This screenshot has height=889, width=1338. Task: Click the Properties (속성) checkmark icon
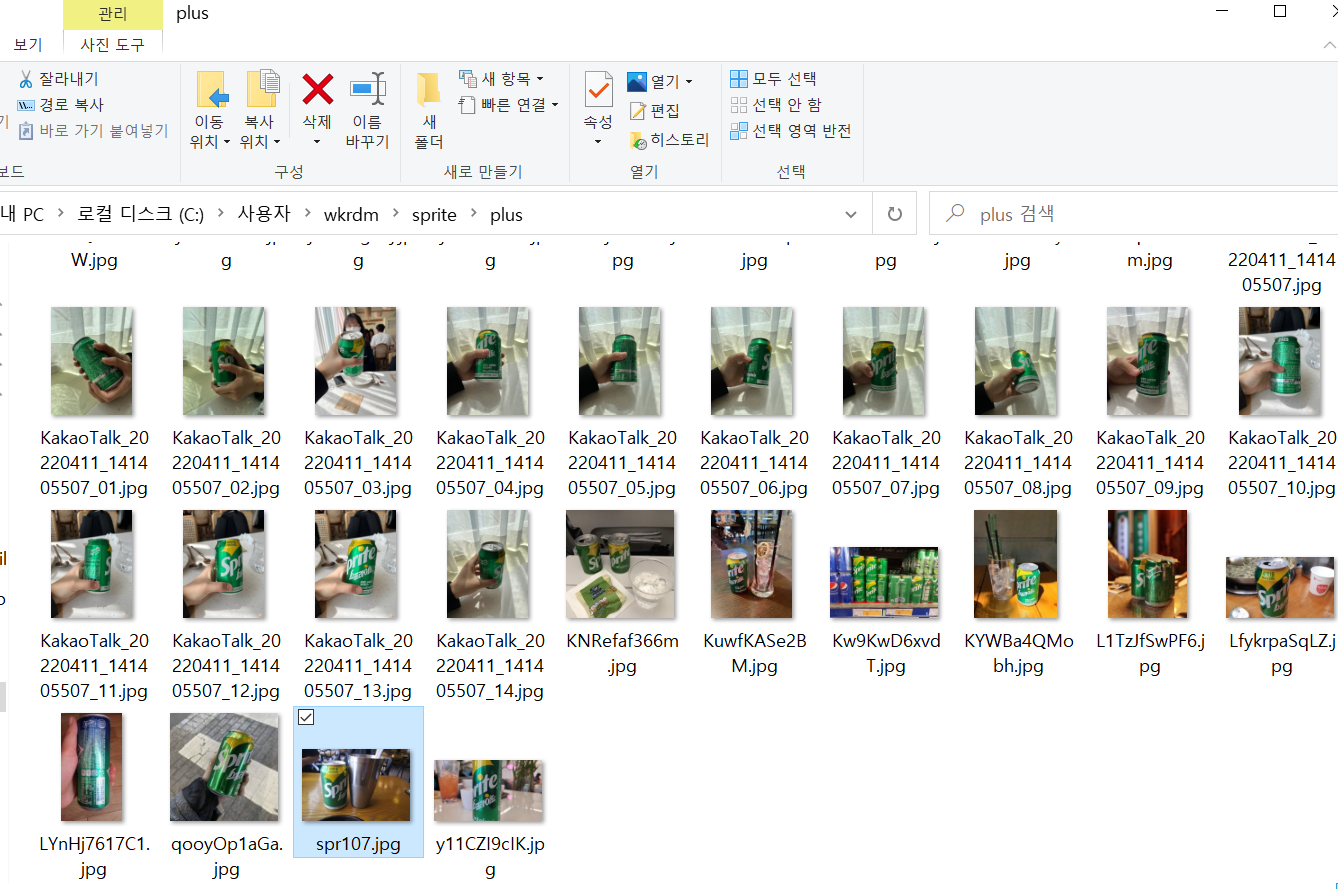pyautogui.click(x=598, y=90)
